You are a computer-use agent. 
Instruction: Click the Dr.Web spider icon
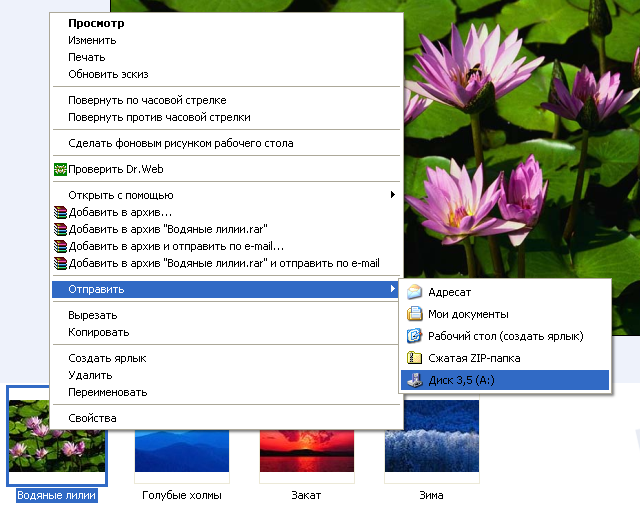coord(60,169)
